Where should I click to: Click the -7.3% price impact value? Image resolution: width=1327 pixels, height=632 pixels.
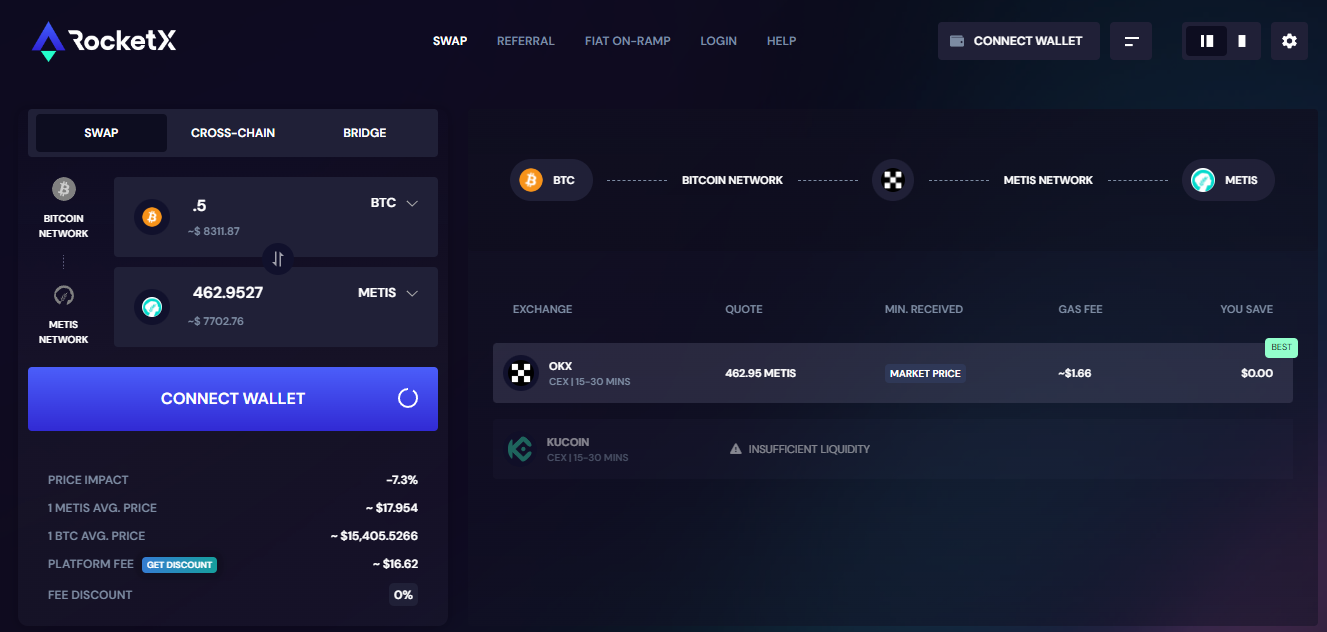(402, 480)
